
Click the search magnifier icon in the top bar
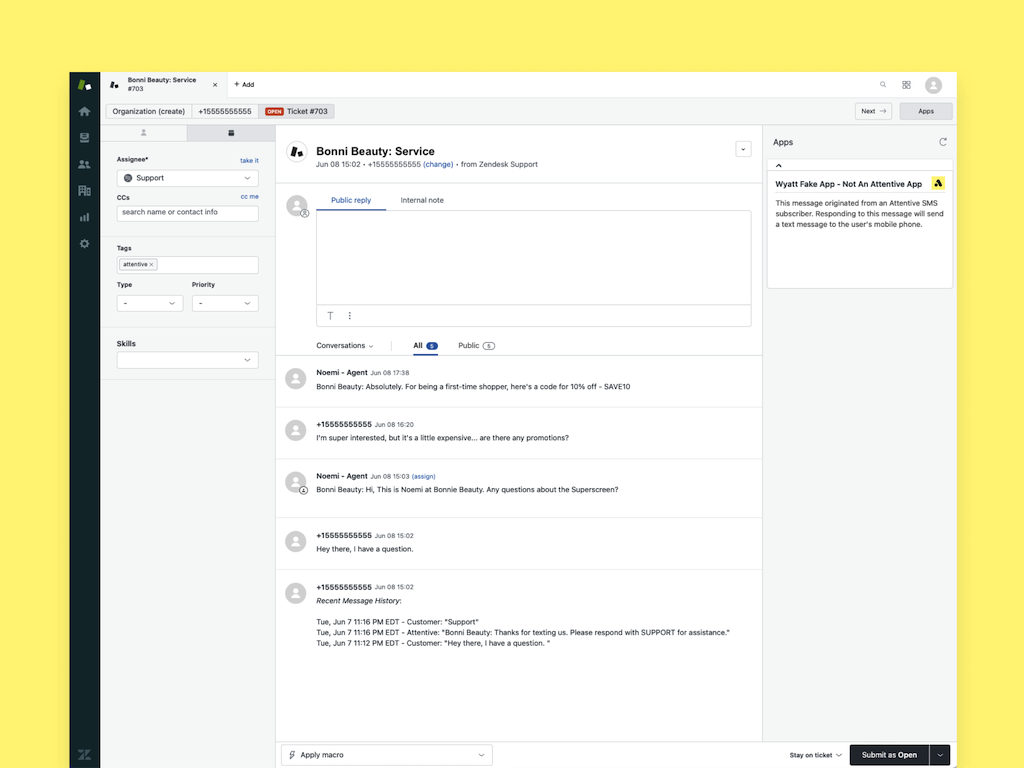click(x=883, y=84)
